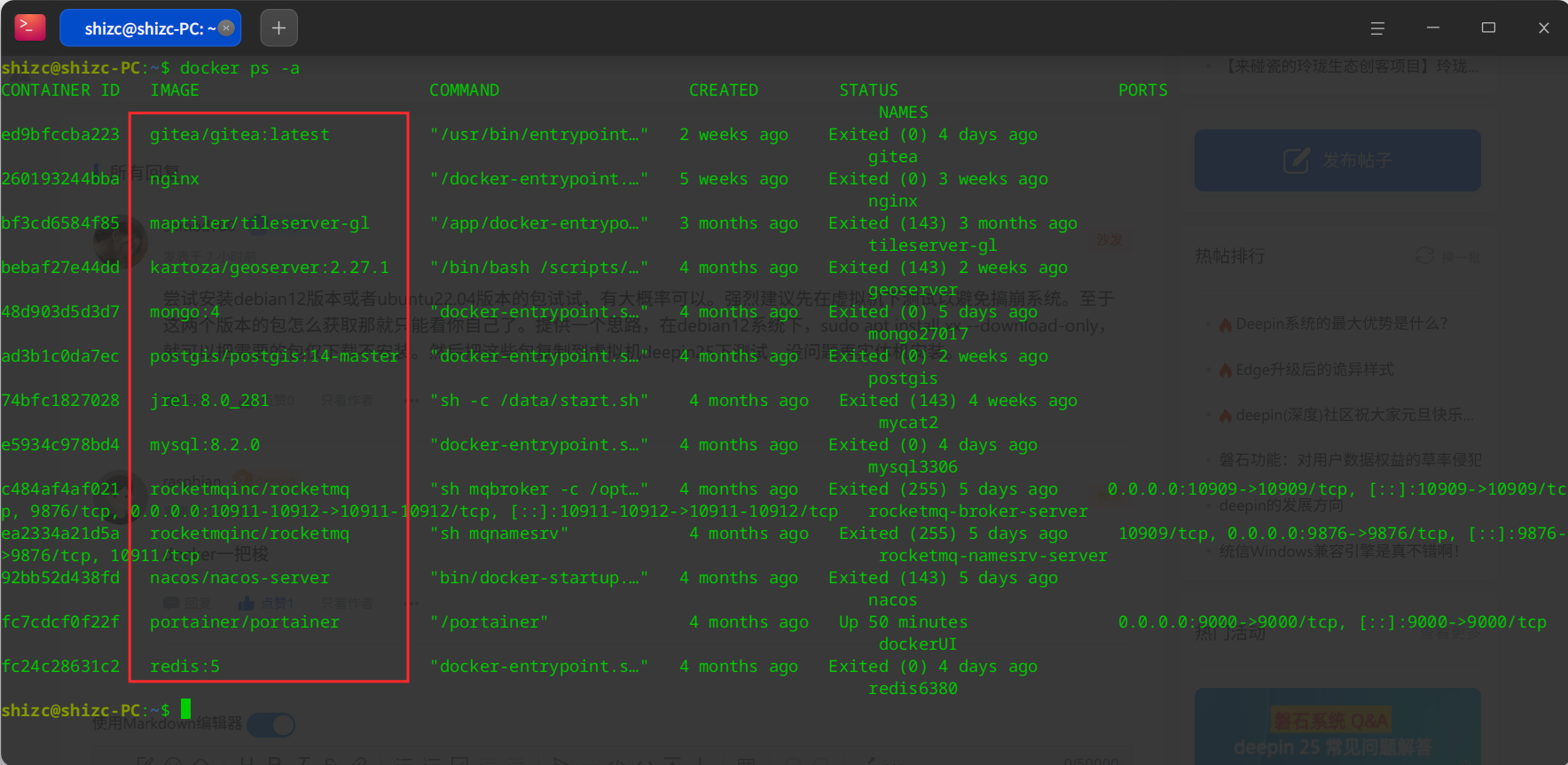The image size is (1568, 765).
Task: Click image name redis:5
Action: tap(184, 667)
